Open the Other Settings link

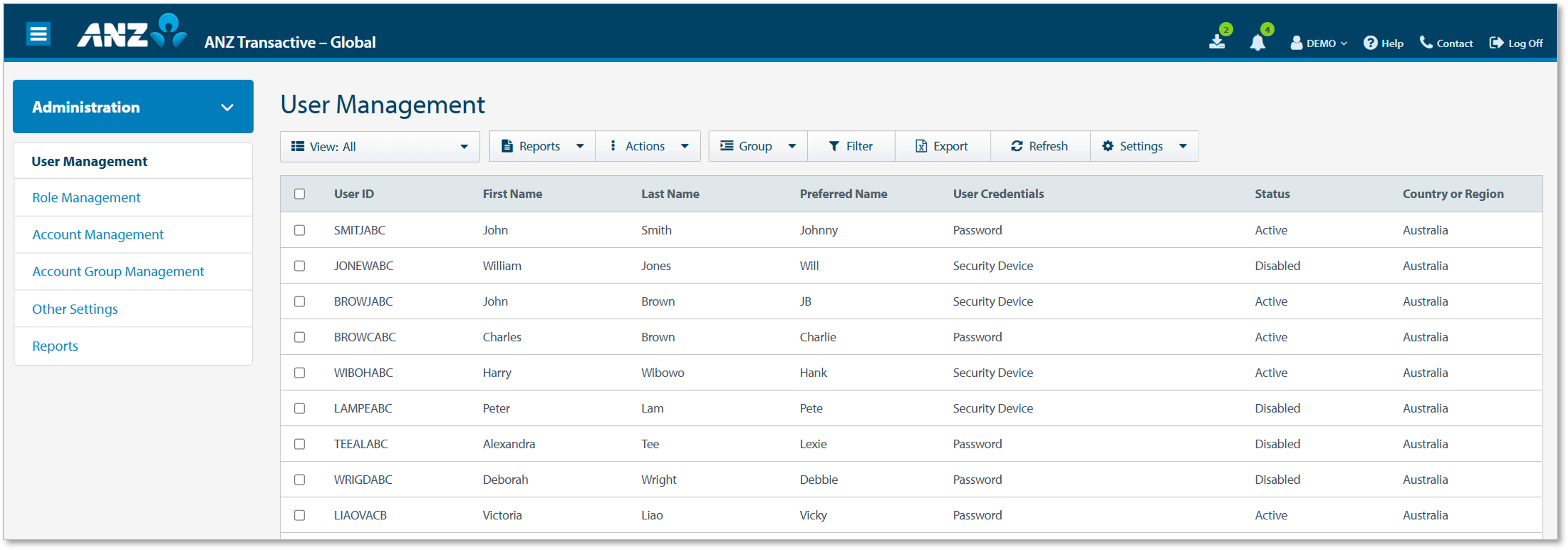[75, 309]
